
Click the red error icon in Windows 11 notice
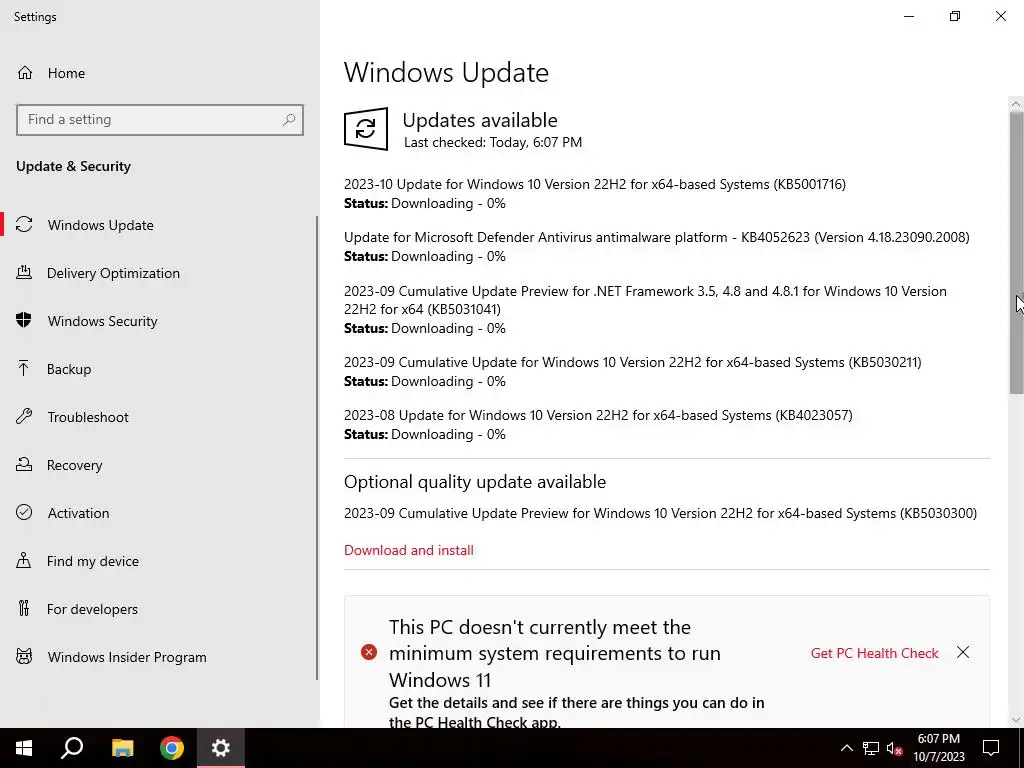[x=369, y=652]
